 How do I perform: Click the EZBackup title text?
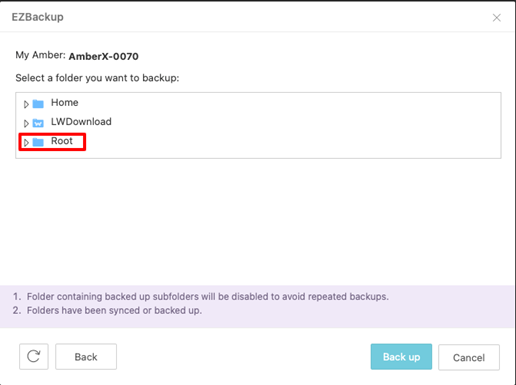click(38, 17)
